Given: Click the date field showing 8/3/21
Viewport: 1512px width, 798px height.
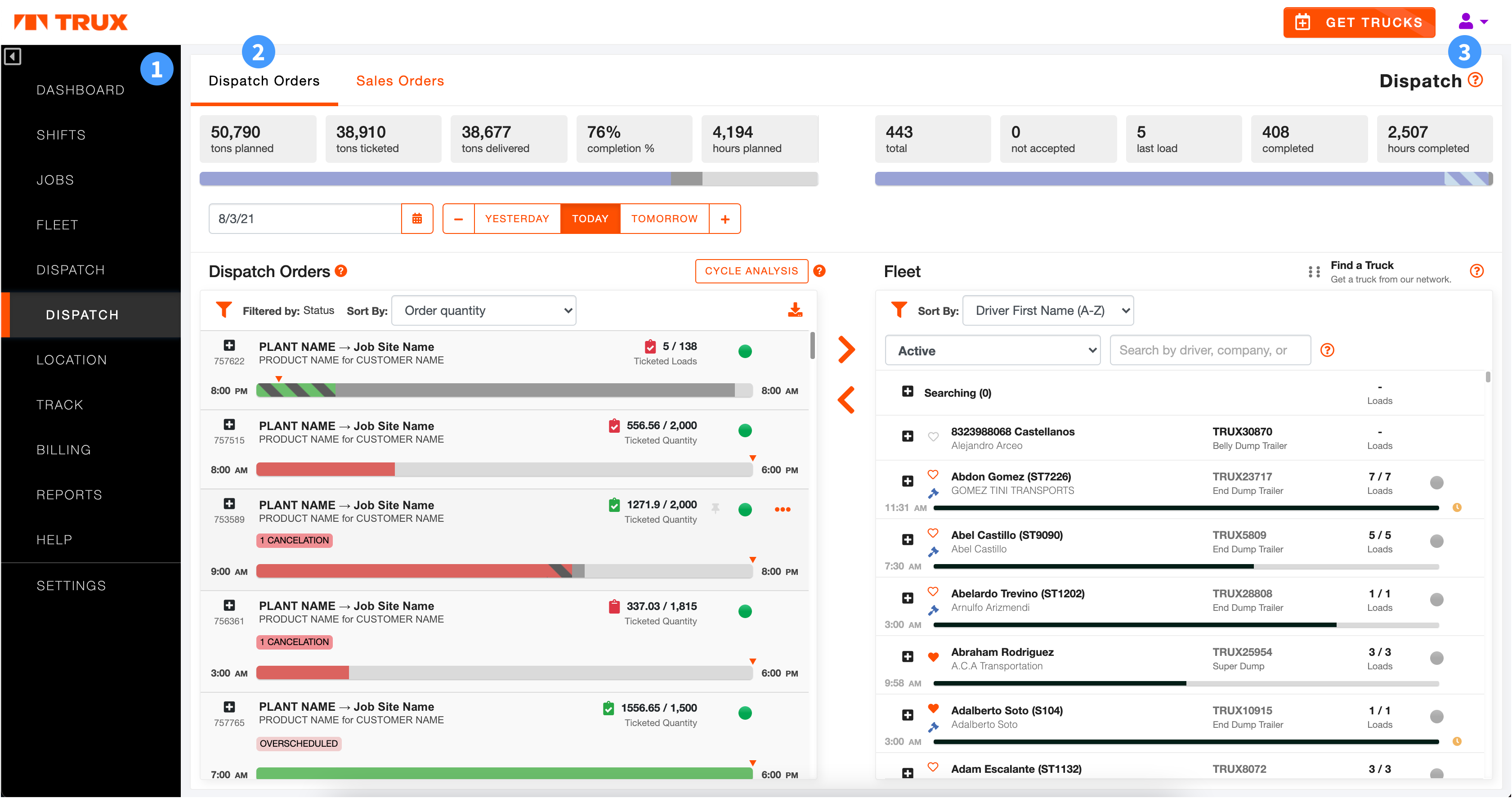Looking at the screenshot, I should [x=305, y=219].
